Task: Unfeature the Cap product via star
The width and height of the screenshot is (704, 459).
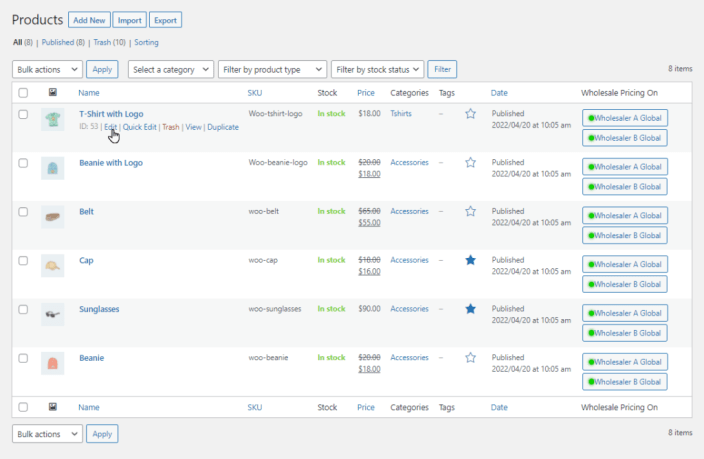Action: (x=470, y=260)
